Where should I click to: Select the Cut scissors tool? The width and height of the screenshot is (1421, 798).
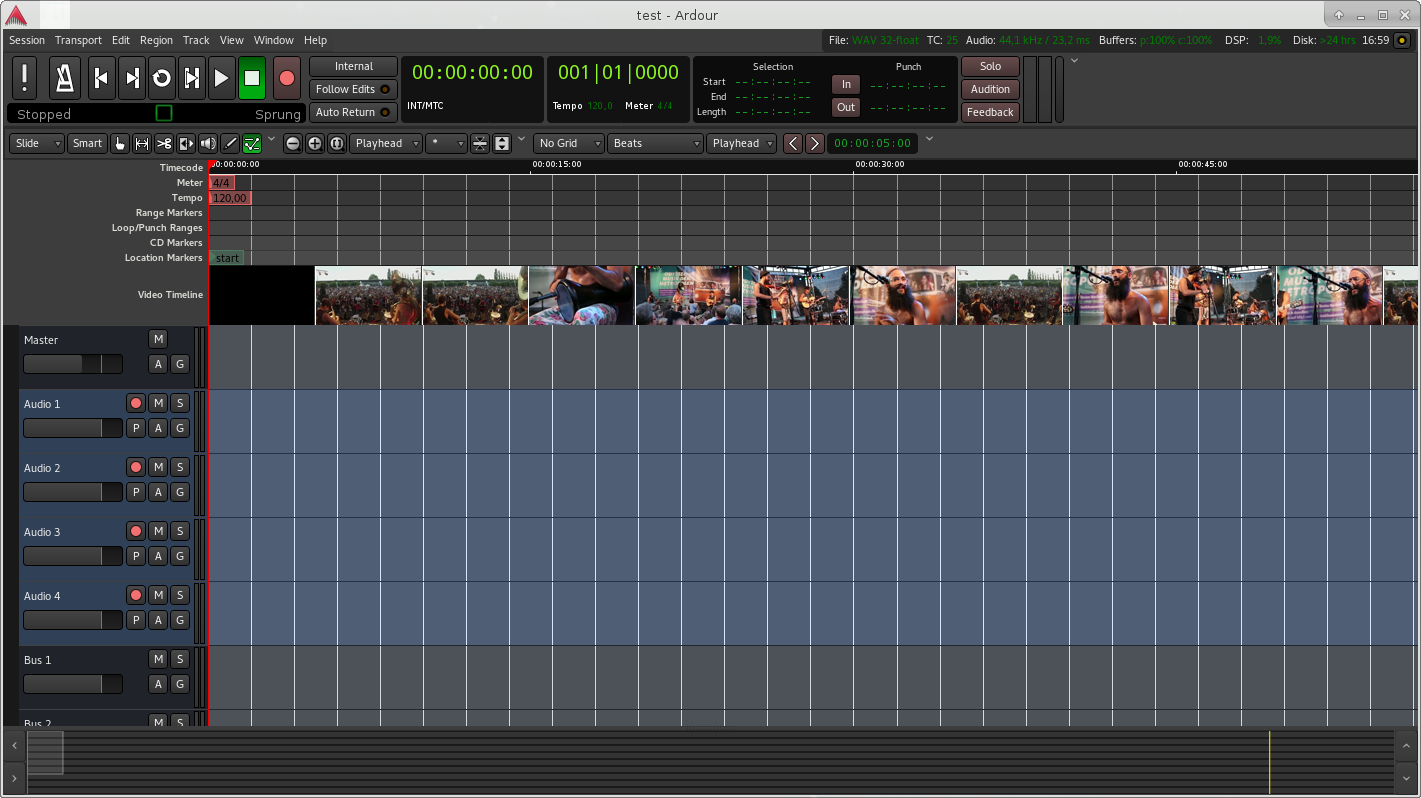[164, 143]
